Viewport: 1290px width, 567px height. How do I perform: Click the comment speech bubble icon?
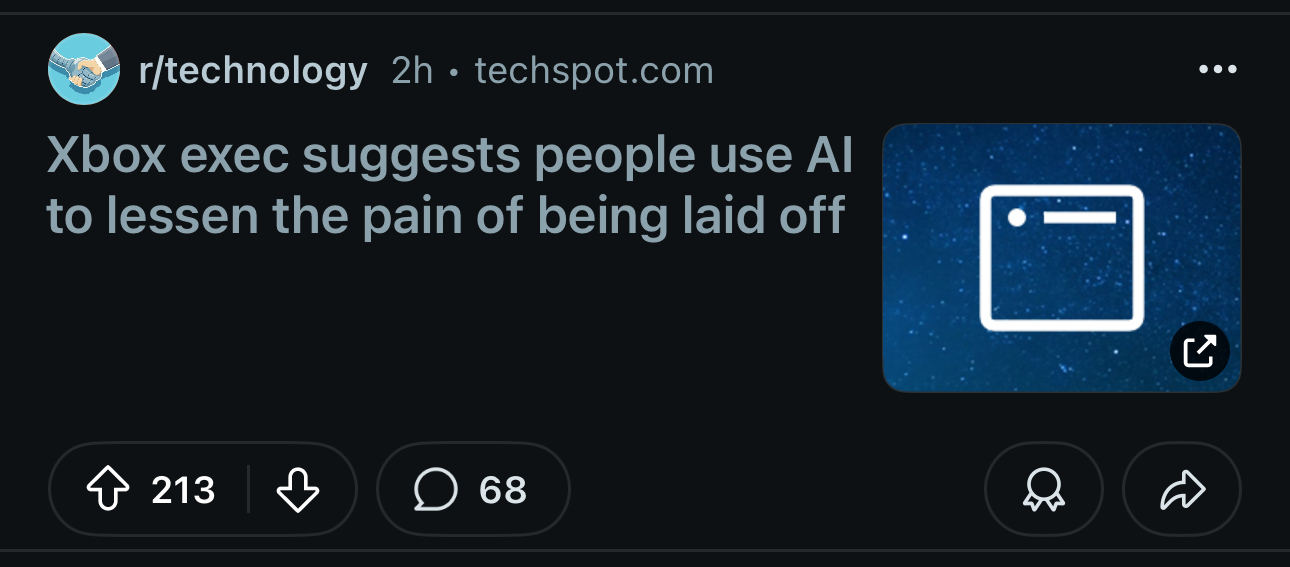coord(435,490)
